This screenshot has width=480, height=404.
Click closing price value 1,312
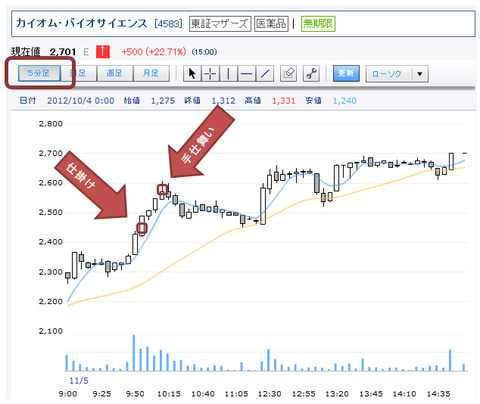[224, 101]
